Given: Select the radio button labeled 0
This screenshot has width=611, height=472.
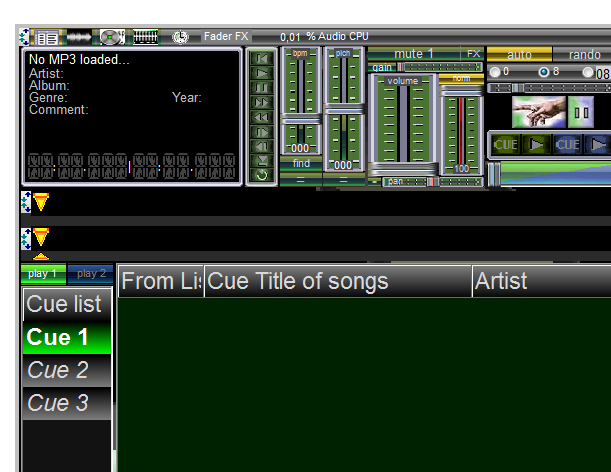Looking at the screenshot, I should [x=495, y=72].
